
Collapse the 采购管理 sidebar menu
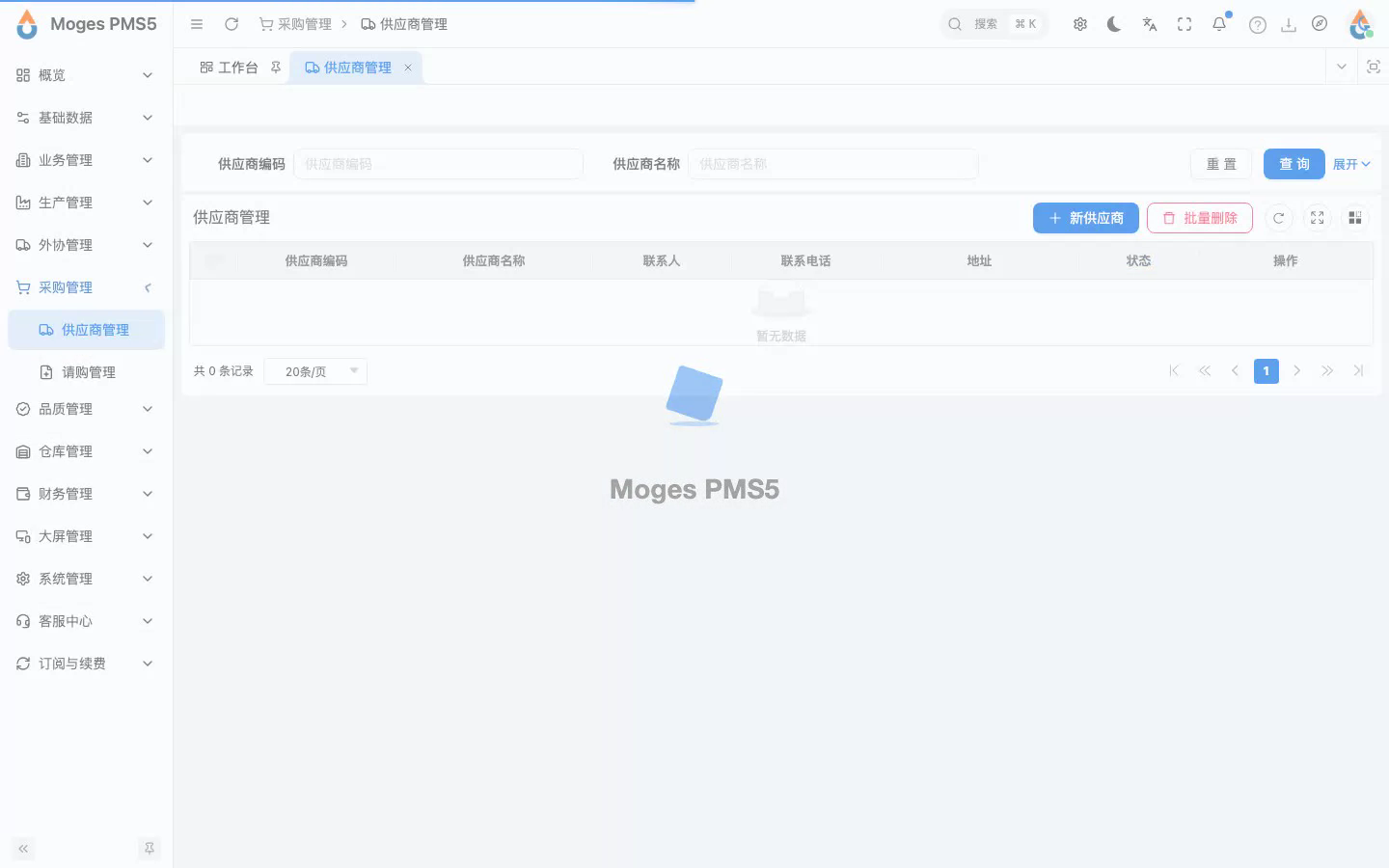pyautogui.click(x=87, y=287)
